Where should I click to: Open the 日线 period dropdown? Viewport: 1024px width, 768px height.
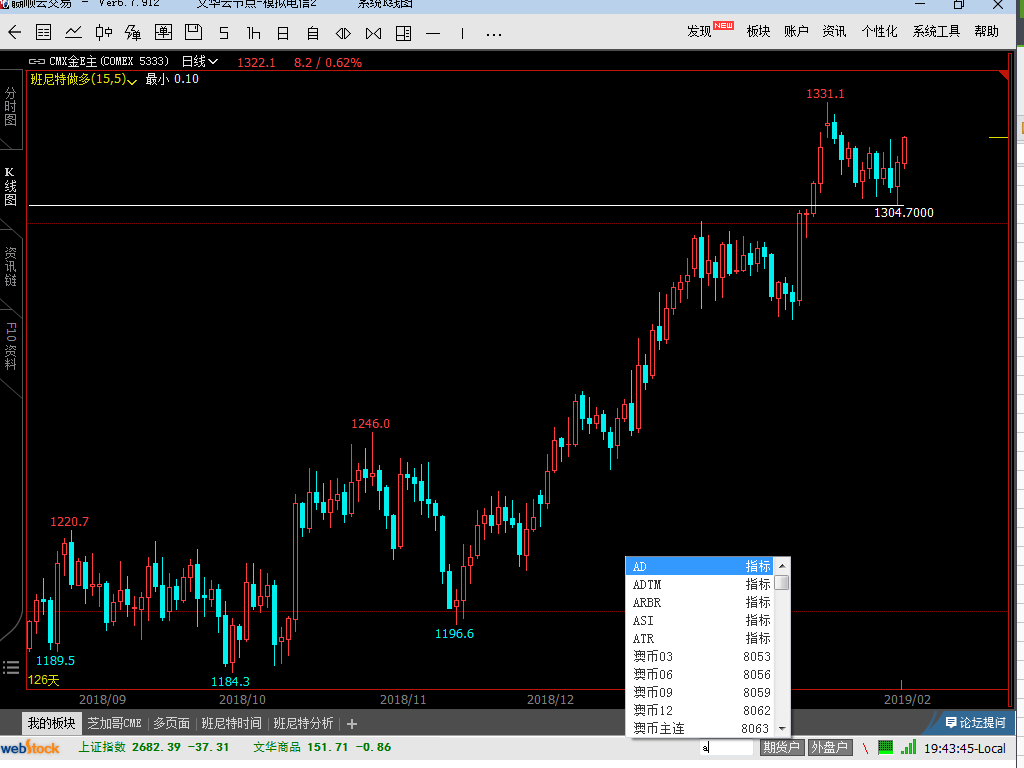pyautogui.click(x=200, y=61)
